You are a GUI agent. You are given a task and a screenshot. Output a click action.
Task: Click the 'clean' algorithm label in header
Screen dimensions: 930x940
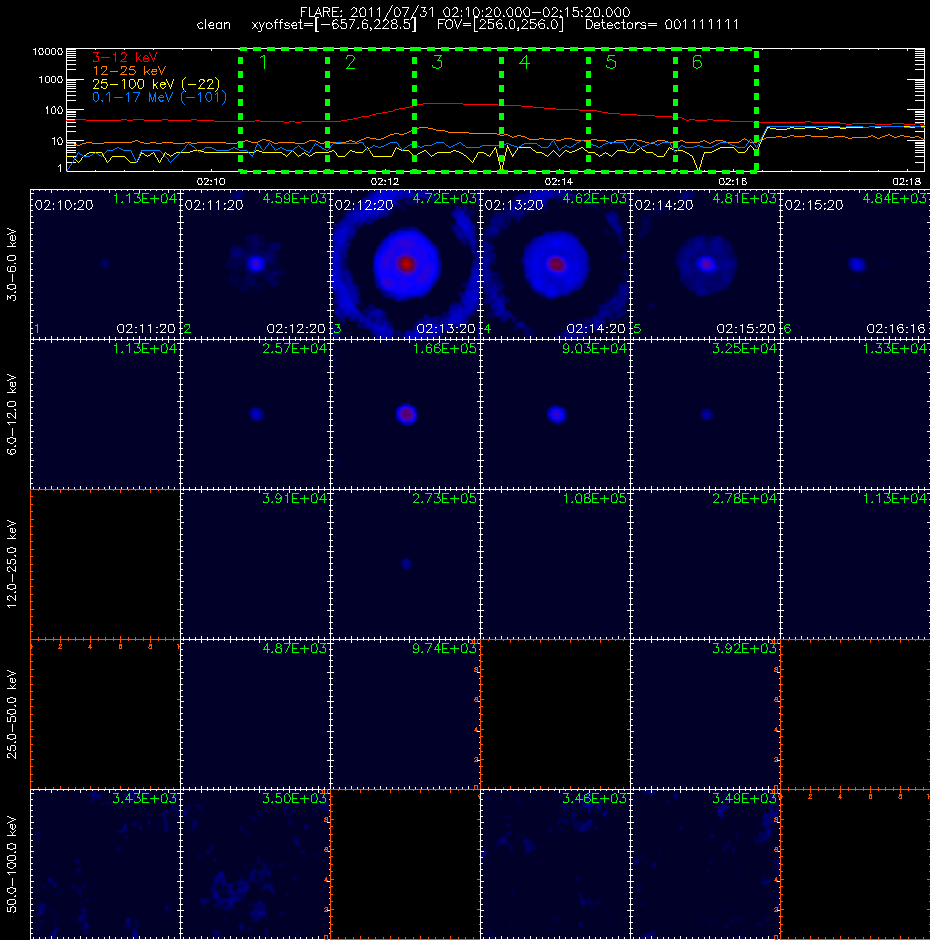coord(213,25)
